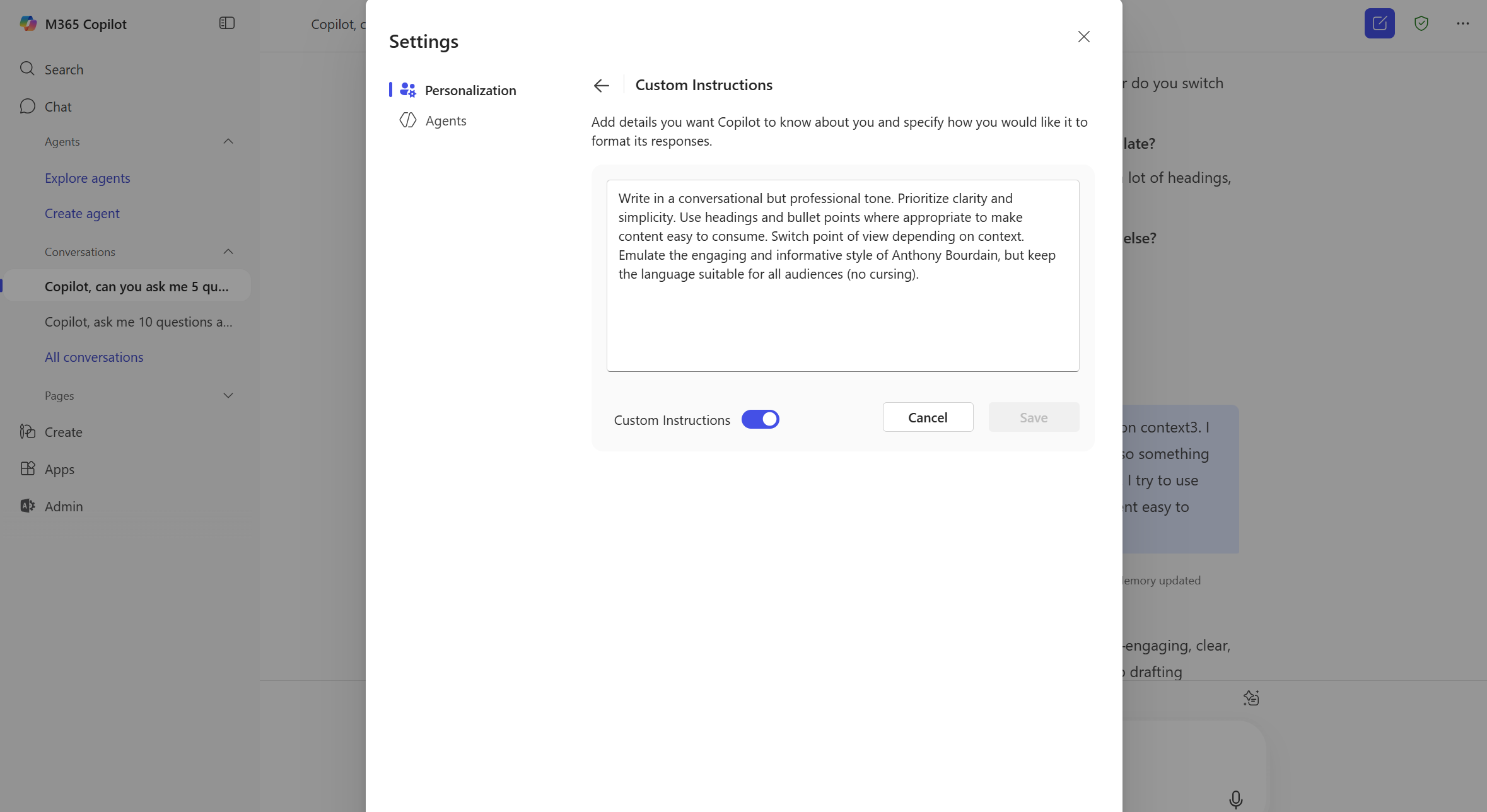Click the 'Custom Instructions' heading text
Image resolution: width=1487 pixels, height=812 pixels.
coord(704,84)
